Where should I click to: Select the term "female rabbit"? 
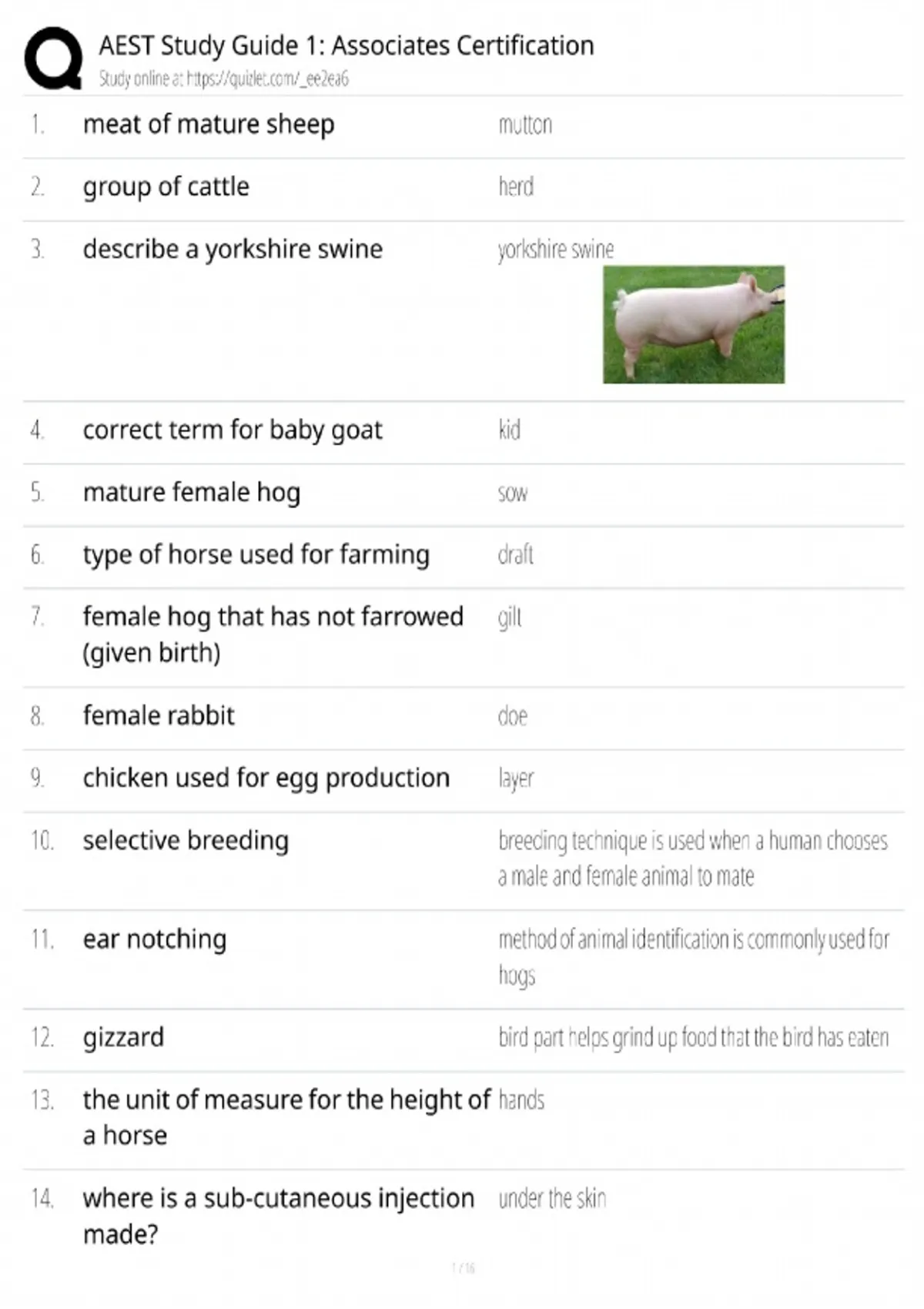coord(159,715)
